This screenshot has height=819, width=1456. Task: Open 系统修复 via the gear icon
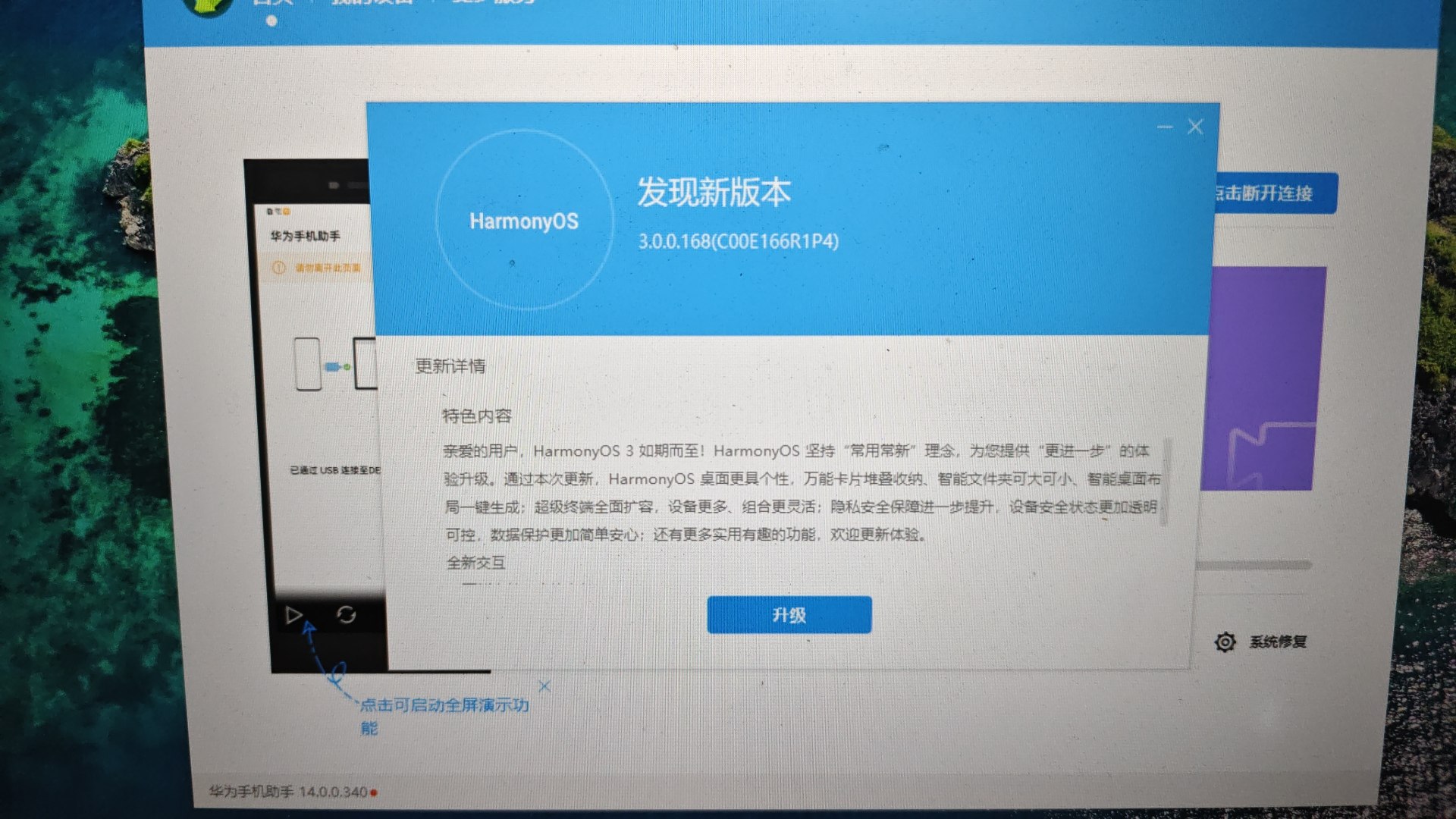click(x=1225, y=642)
